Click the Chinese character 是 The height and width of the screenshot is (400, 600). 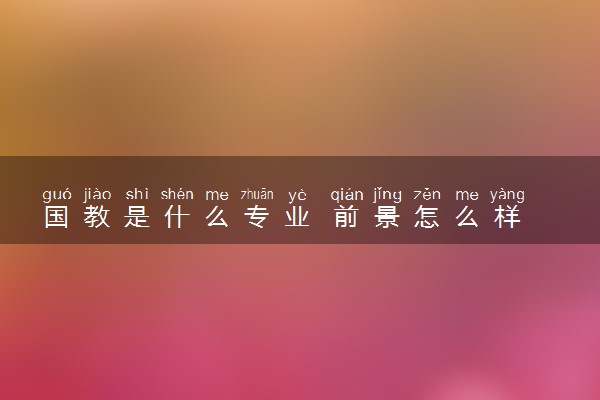[137, 217]
